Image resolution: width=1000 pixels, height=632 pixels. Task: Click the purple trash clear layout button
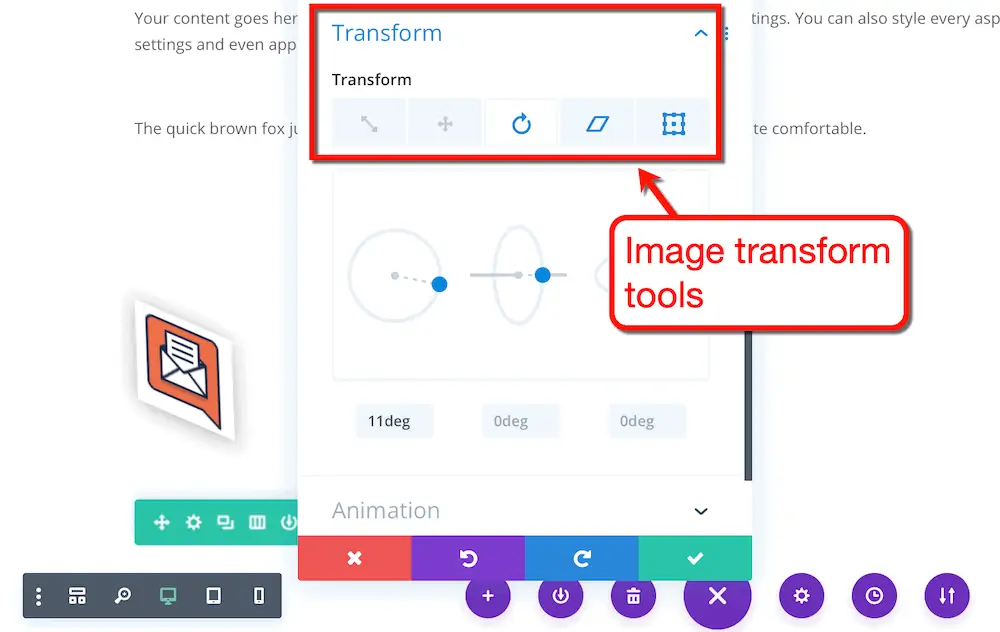[633, 596]
